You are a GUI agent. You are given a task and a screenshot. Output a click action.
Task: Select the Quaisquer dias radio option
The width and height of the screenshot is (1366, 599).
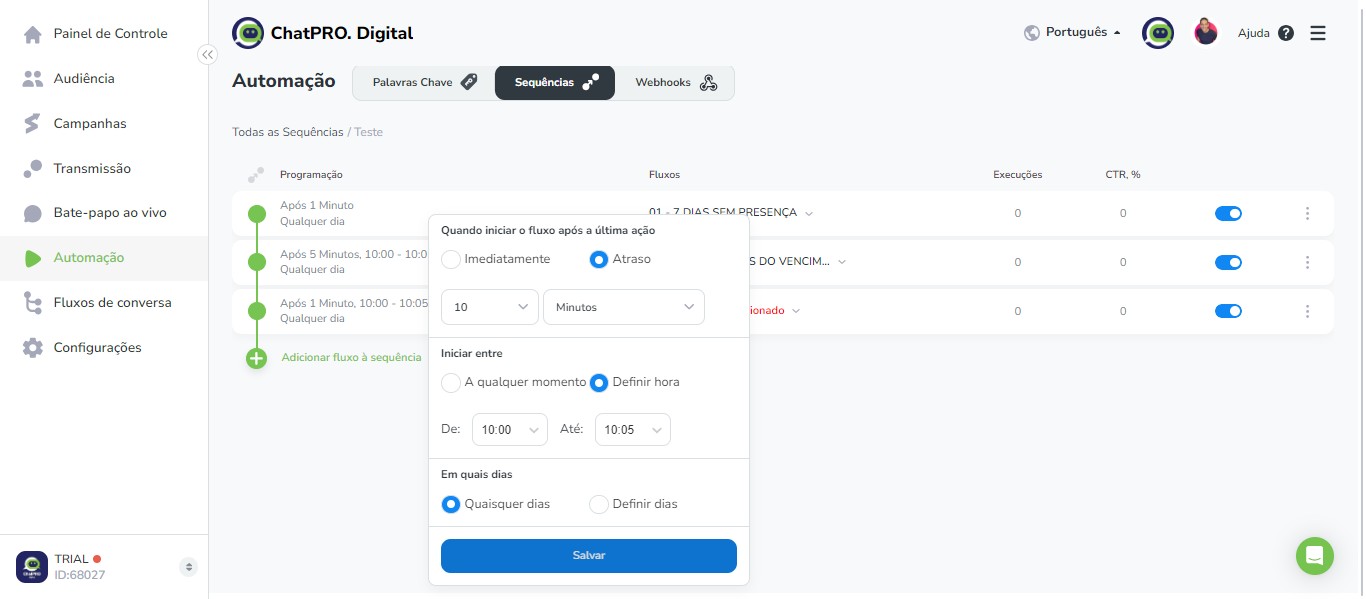pos(451,504)
